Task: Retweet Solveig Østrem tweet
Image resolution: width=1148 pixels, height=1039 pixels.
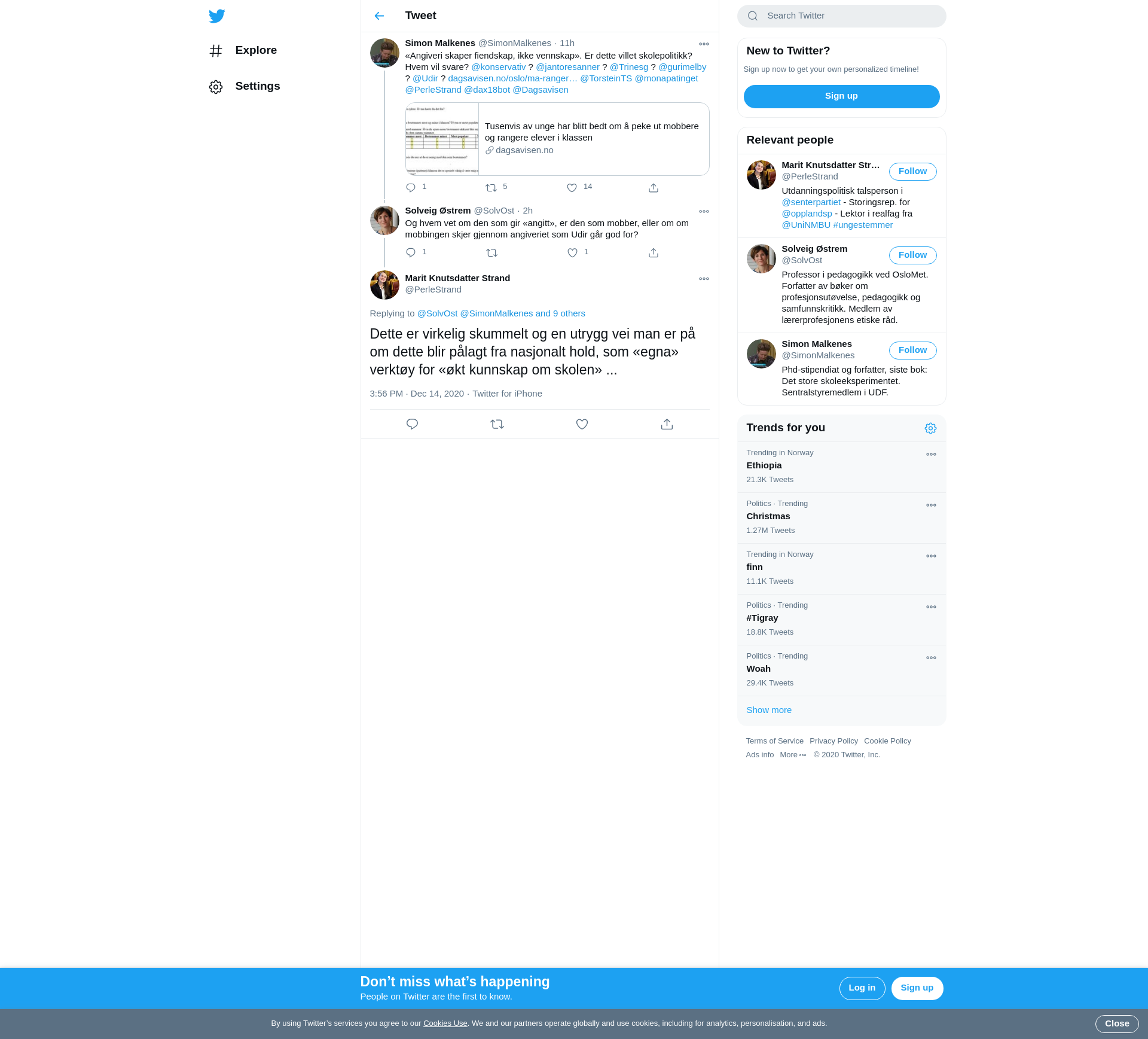Action: pyautogui.click(x=491, y=253)
